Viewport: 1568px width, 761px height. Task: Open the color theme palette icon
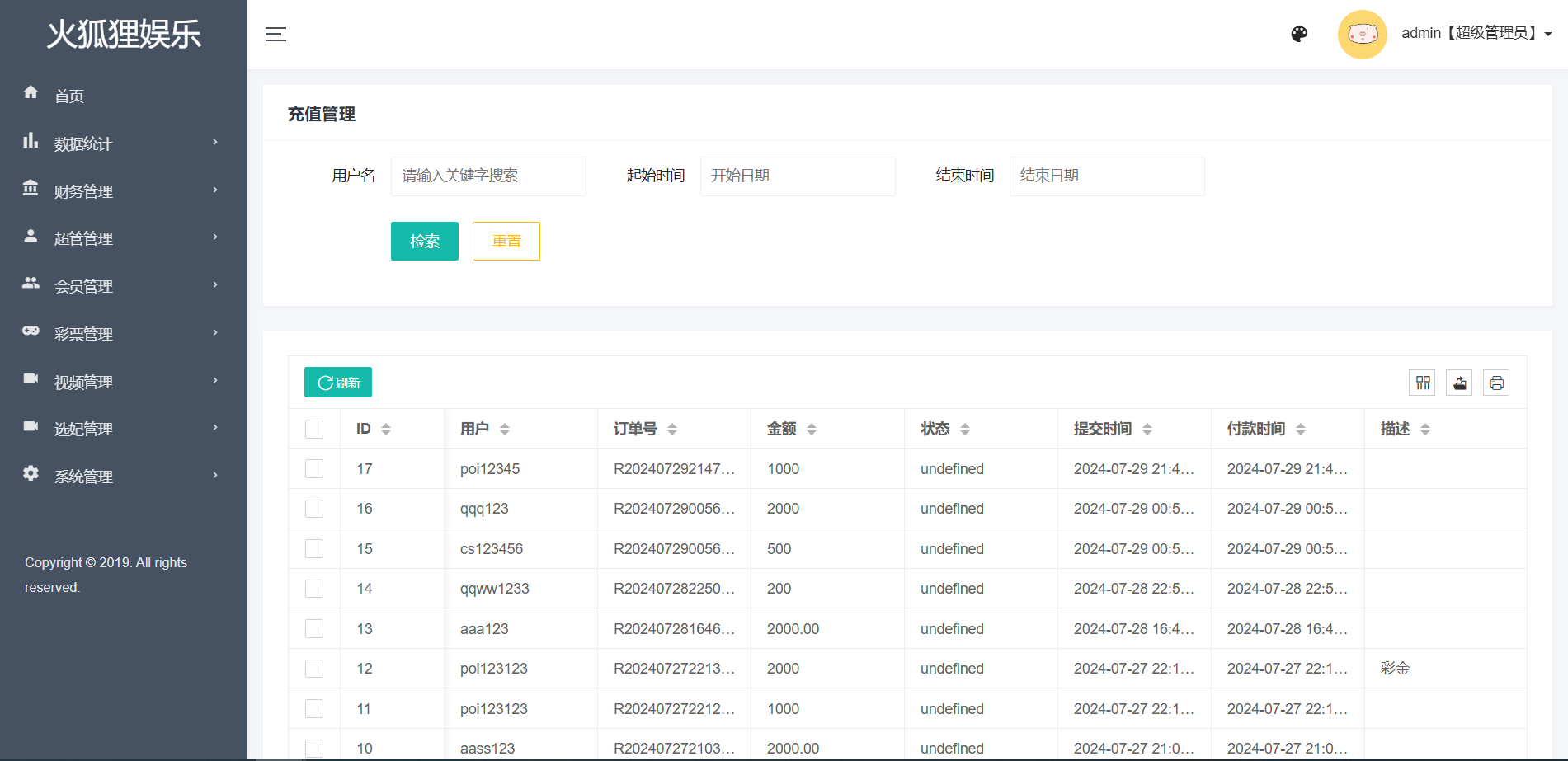(x=1299, y=34)
